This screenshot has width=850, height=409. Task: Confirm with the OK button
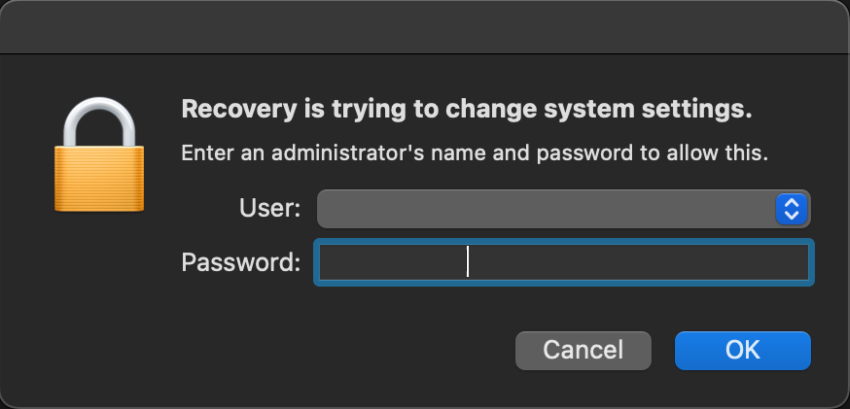coord(742,350)
